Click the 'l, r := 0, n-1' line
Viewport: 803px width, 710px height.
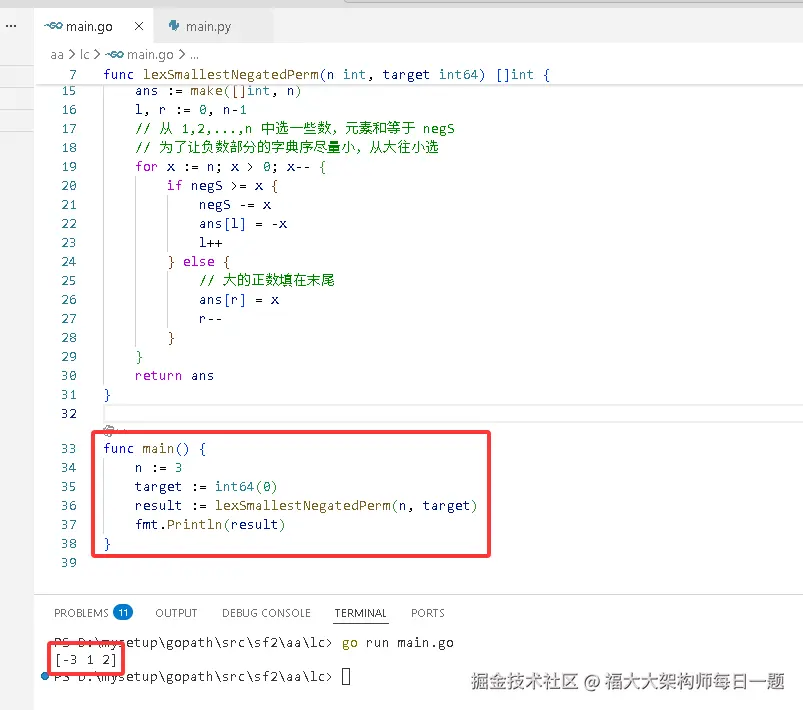(x=191, y=110)
